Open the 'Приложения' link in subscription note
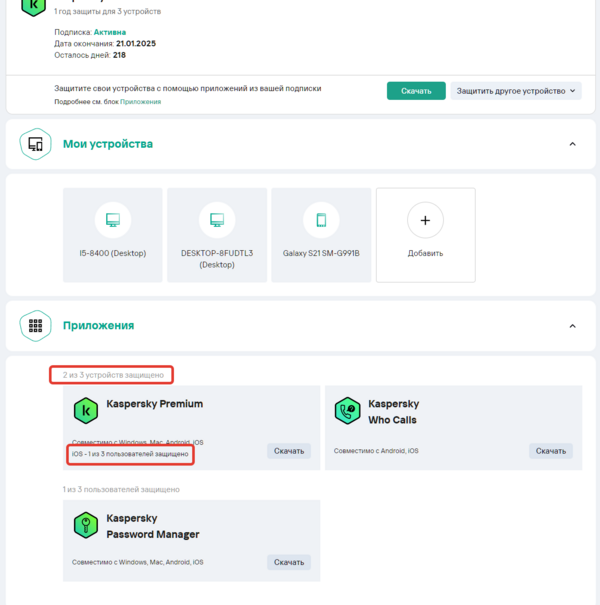 pos(141,101)
